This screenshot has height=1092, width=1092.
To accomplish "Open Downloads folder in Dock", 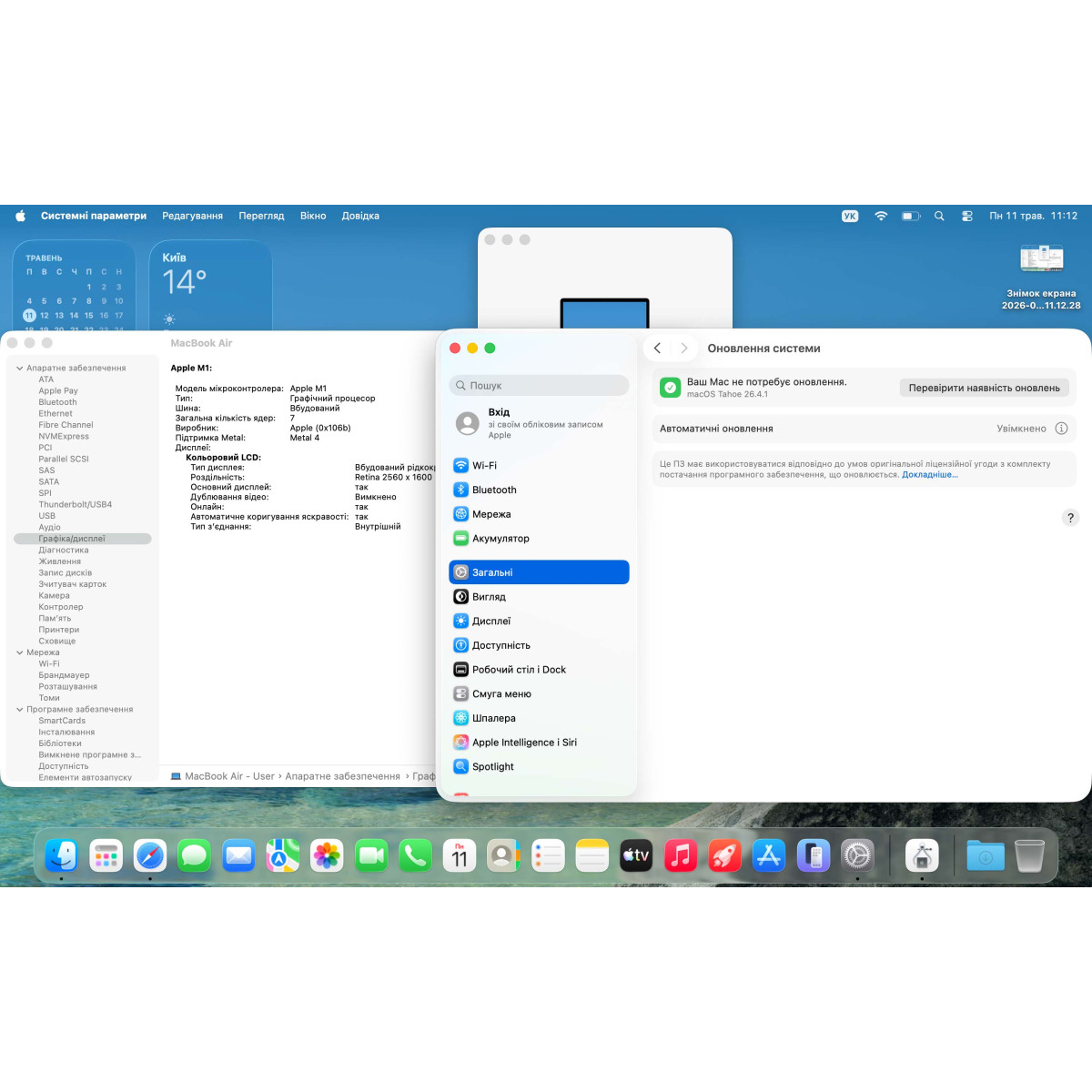I will click(x=986, y=855).
